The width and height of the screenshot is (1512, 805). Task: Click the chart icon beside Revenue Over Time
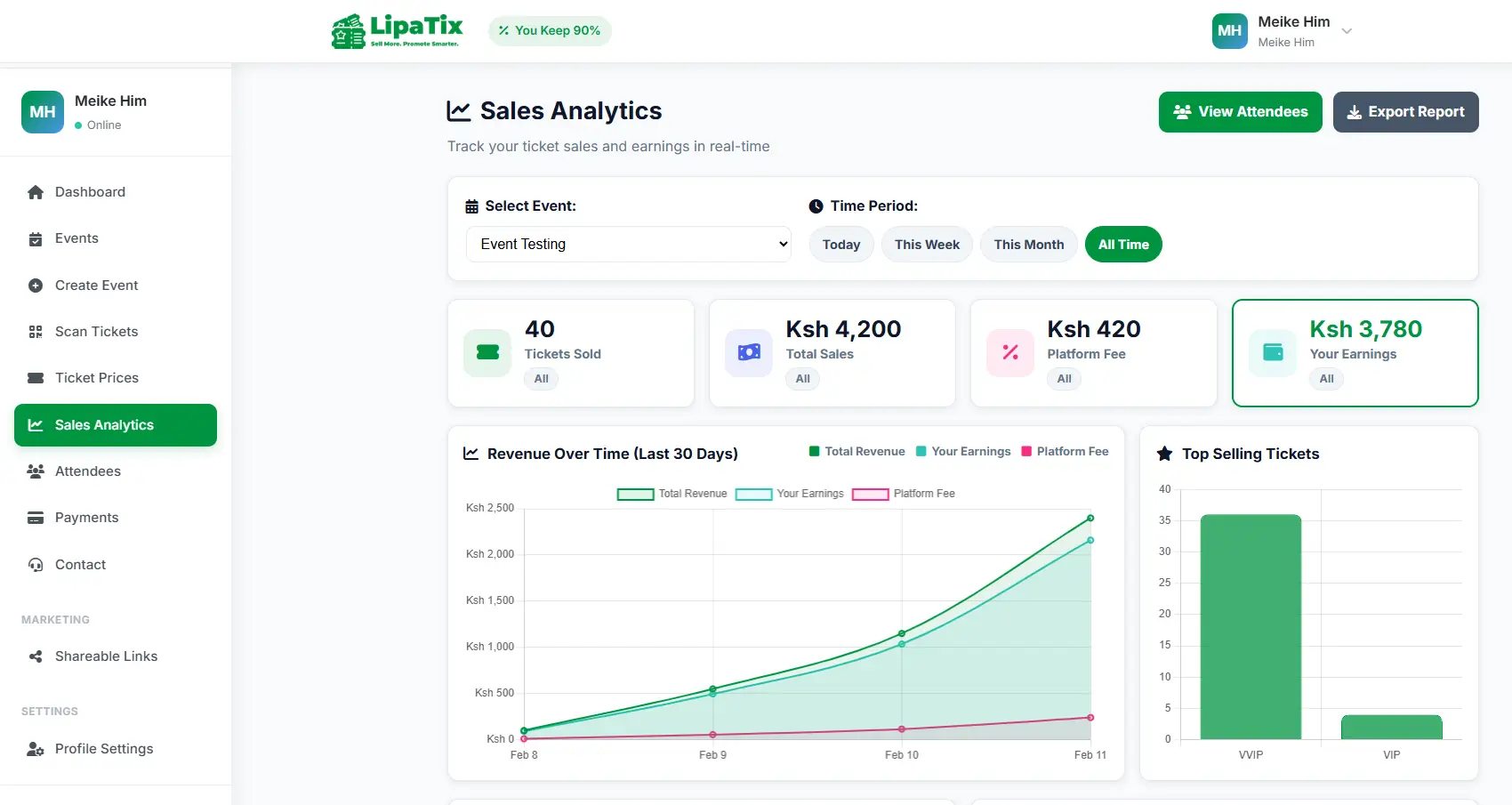471,454
